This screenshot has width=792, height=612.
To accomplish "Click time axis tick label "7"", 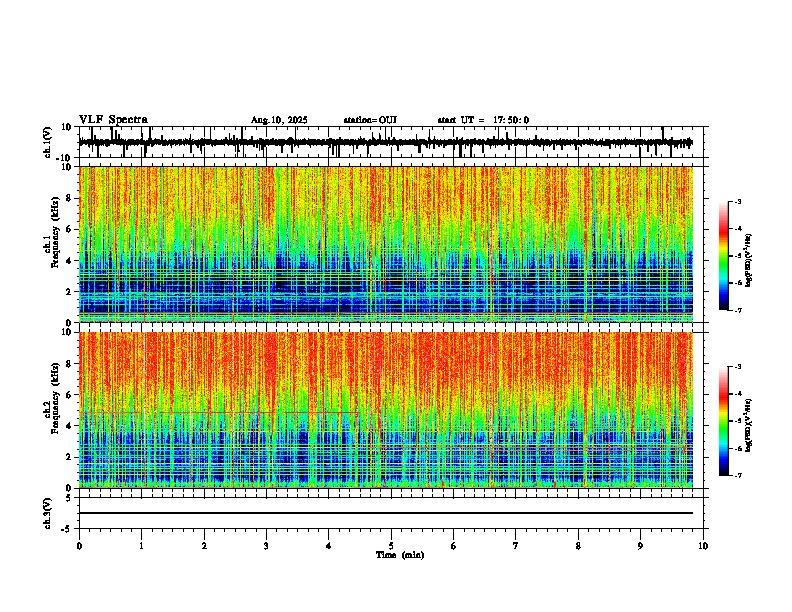I will point(516,546).
